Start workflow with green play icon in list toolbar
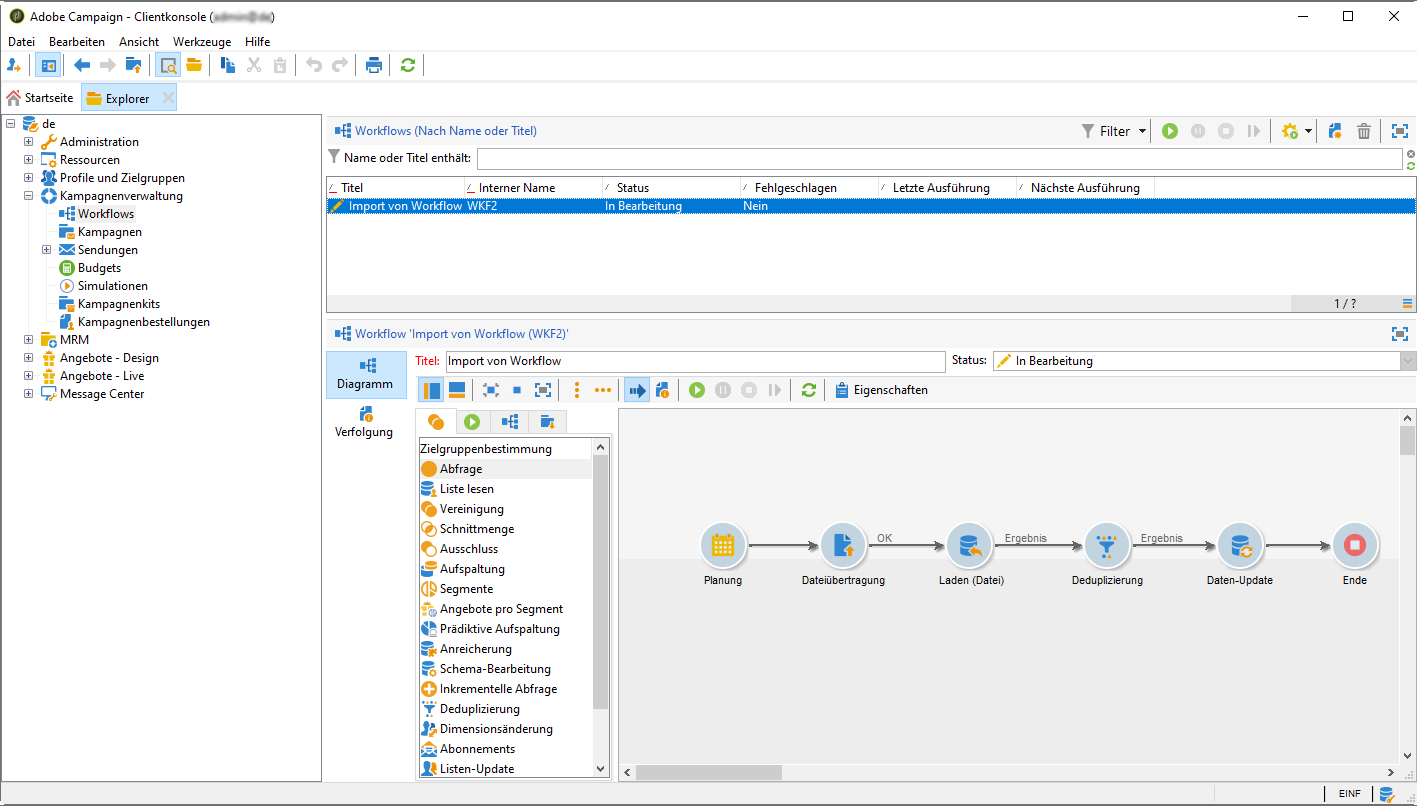 (1169, 131)
